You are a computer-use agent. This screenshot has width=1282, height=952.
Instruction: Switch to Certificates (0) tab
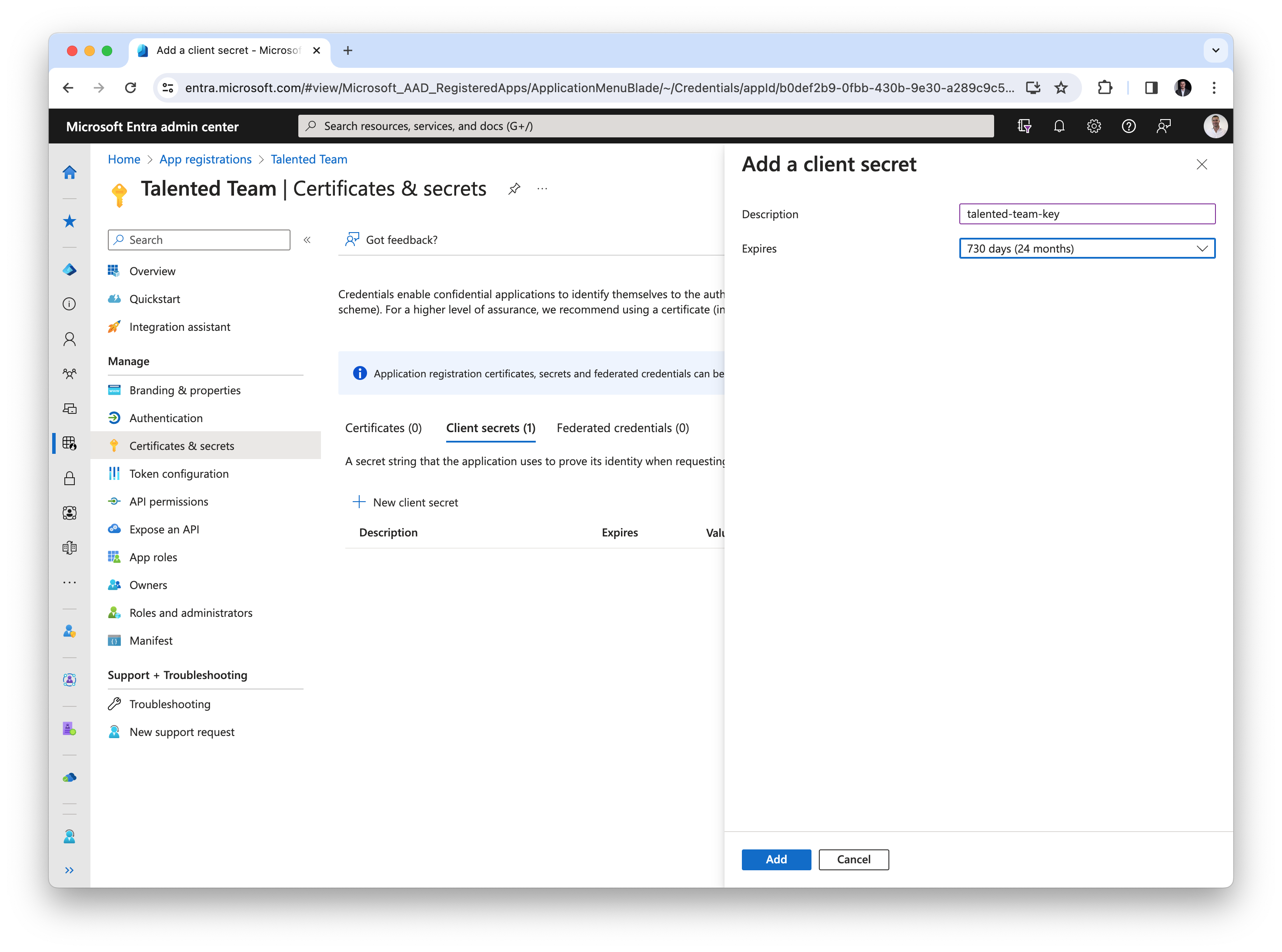pyautogui.click(x=383, y=428)
